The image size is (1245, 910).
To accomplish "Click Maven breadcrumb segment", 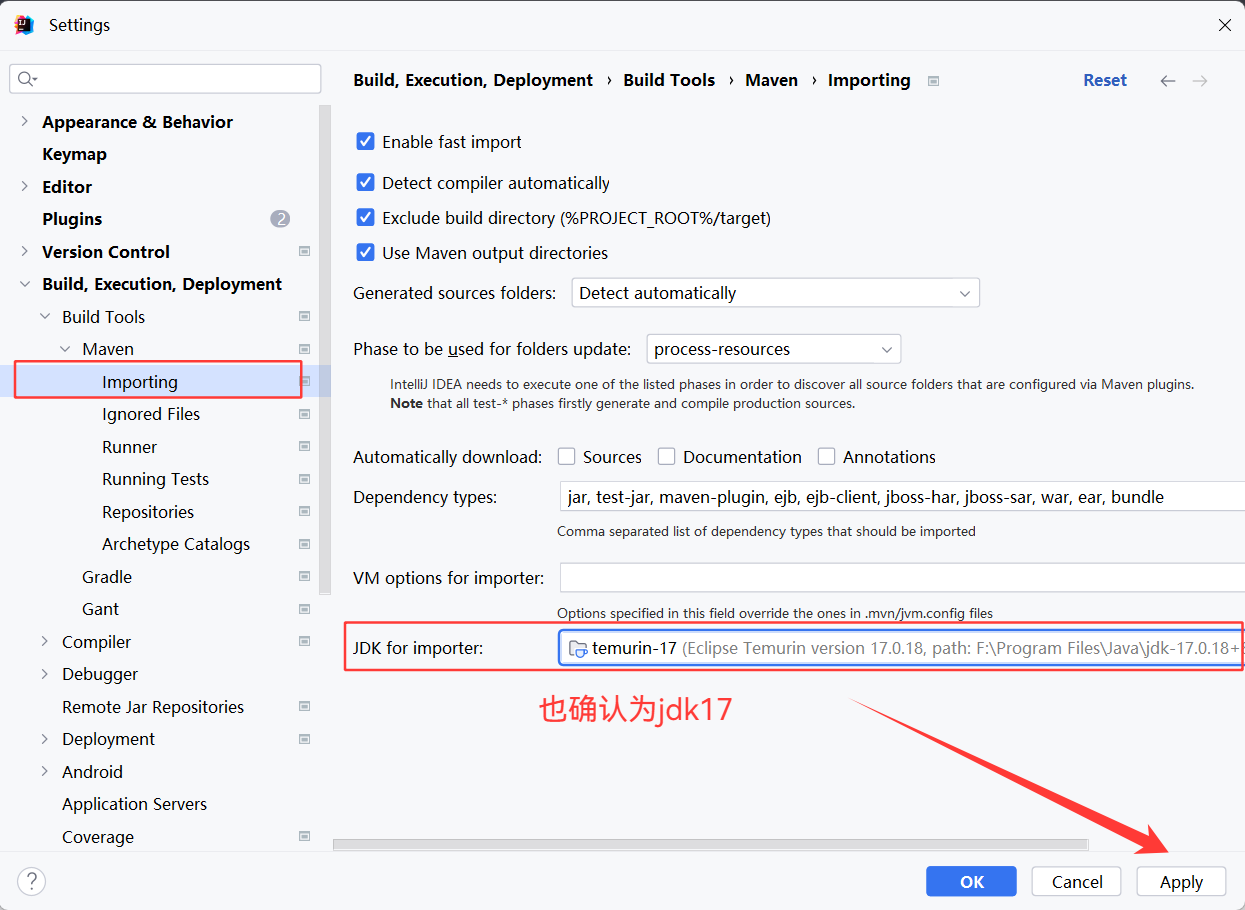I will pyautogui.click(x=771, y=80).
